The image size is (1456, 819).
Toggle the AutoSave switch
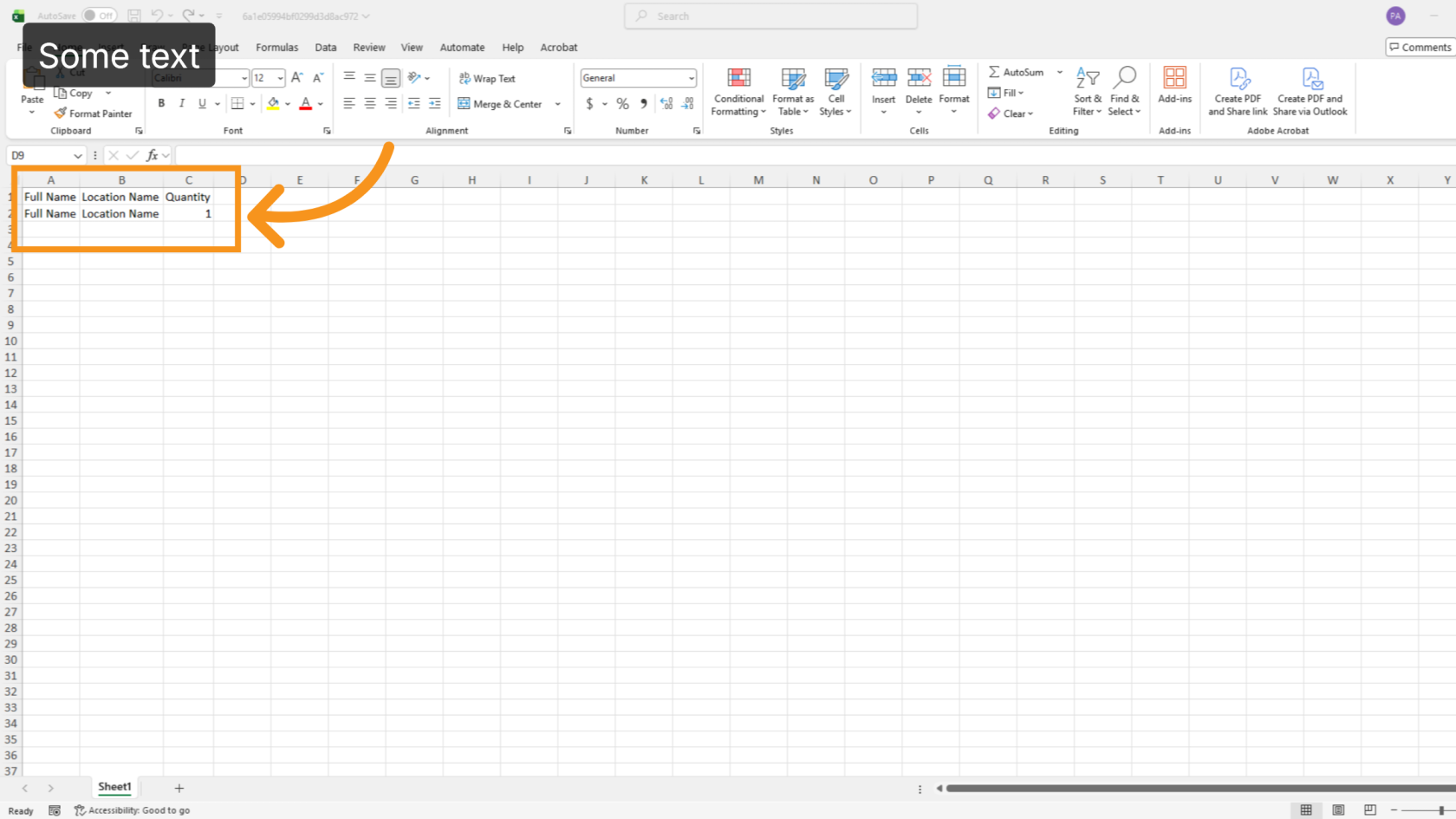[99, 16]
